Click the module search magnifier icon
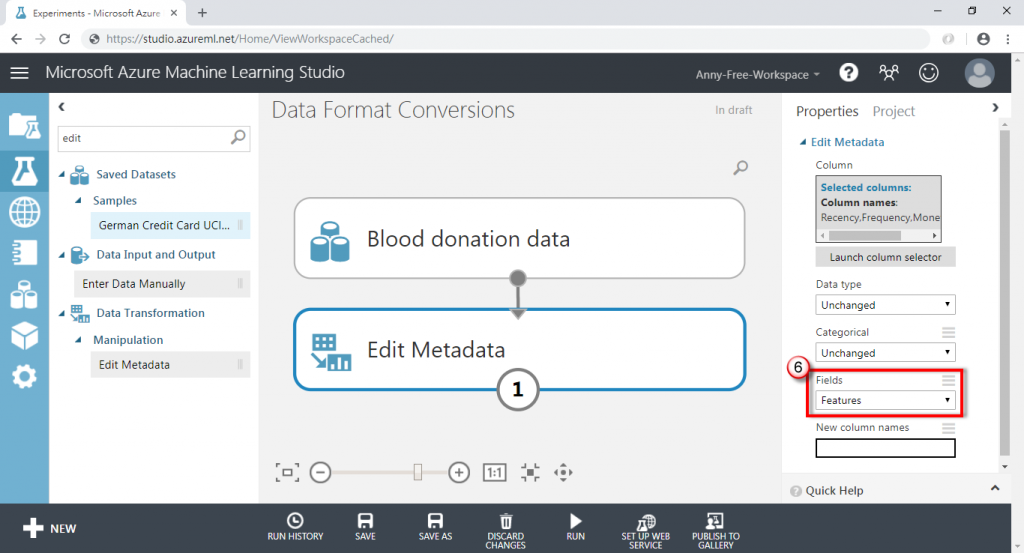Viewport: 1024px width, 553px height. pos(238,137)
